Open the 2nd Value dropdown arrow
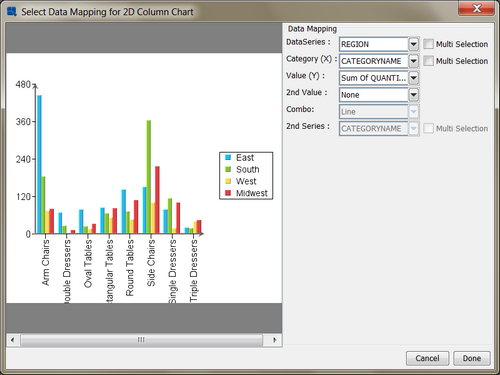500x375 pixels. 413,95
